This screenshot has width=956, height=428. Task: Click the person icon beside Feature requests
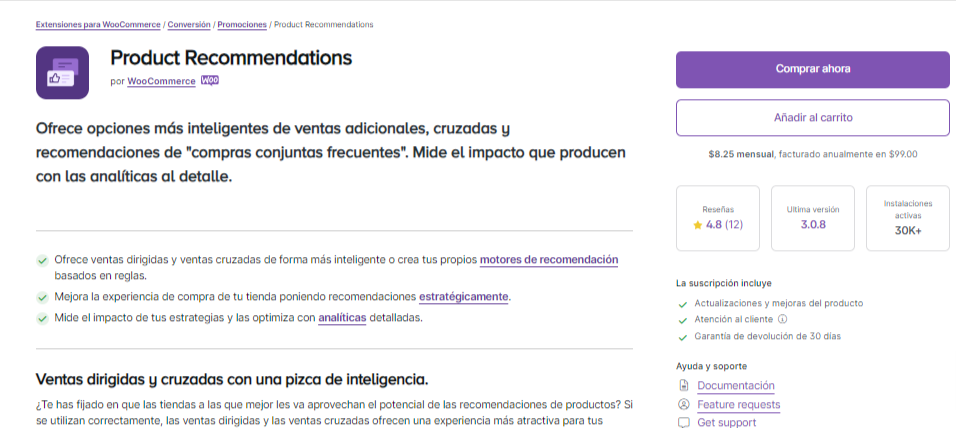tap(684, 404)
